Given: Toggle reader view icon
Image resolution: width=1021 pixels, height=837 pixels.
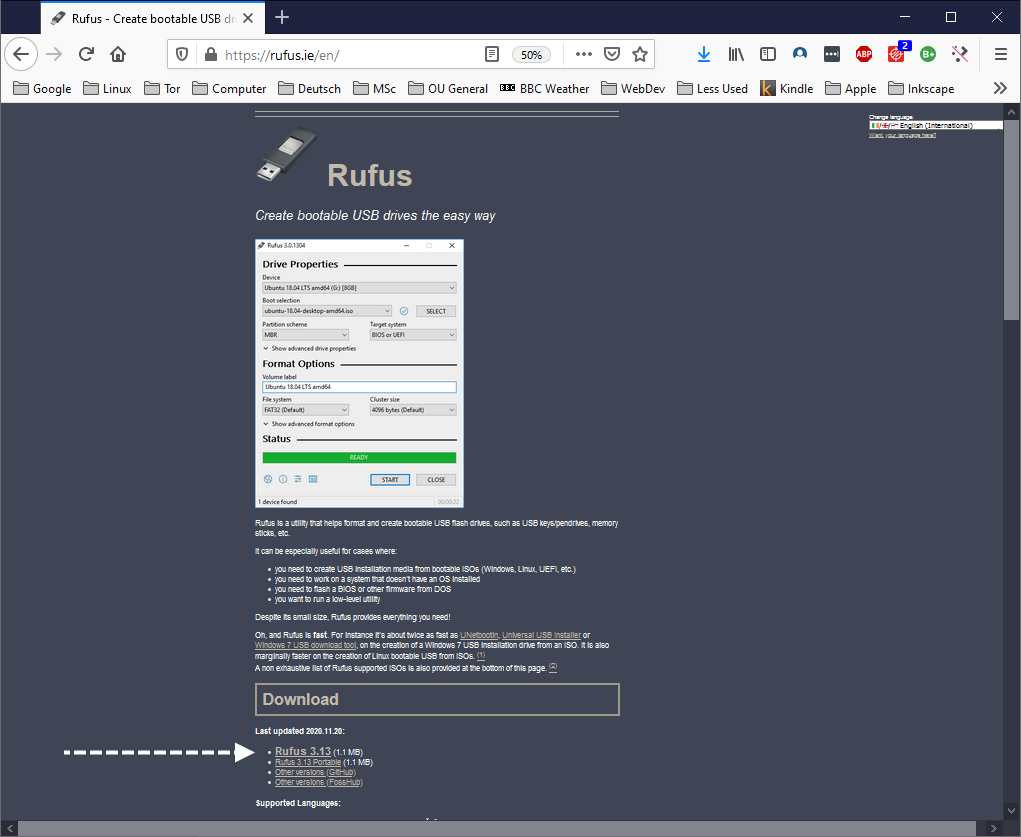Looking at the screenshot, I should point(492,55).
